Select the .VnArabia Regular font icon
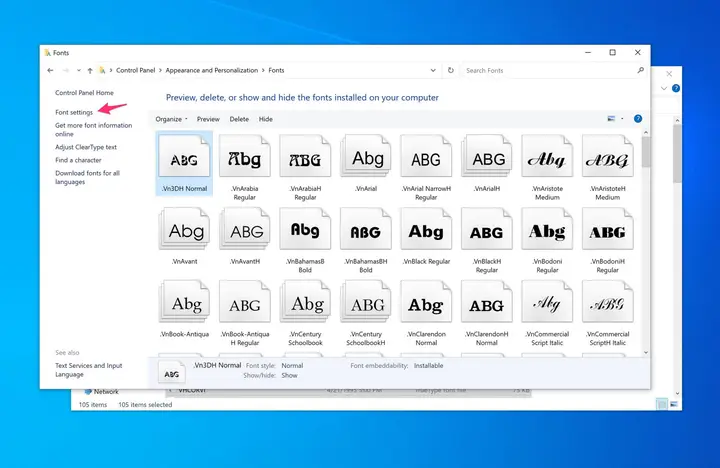The height and width of the screenshot is (468, 720). click(245, 156)
